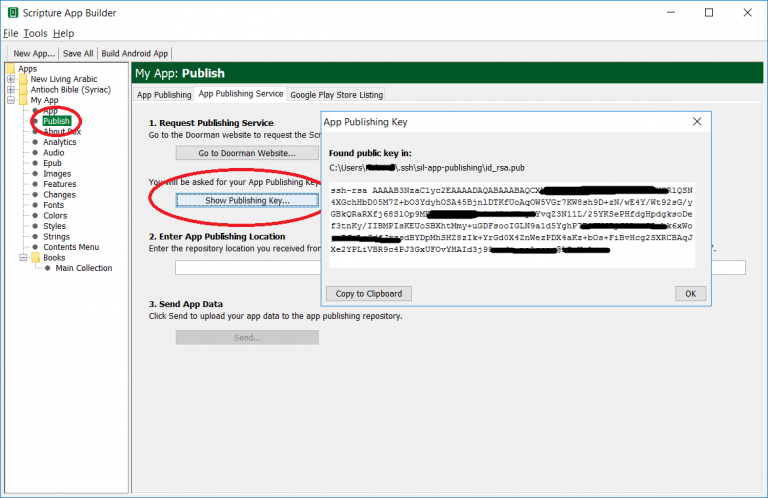Open Styles settings page

[54, 226]
